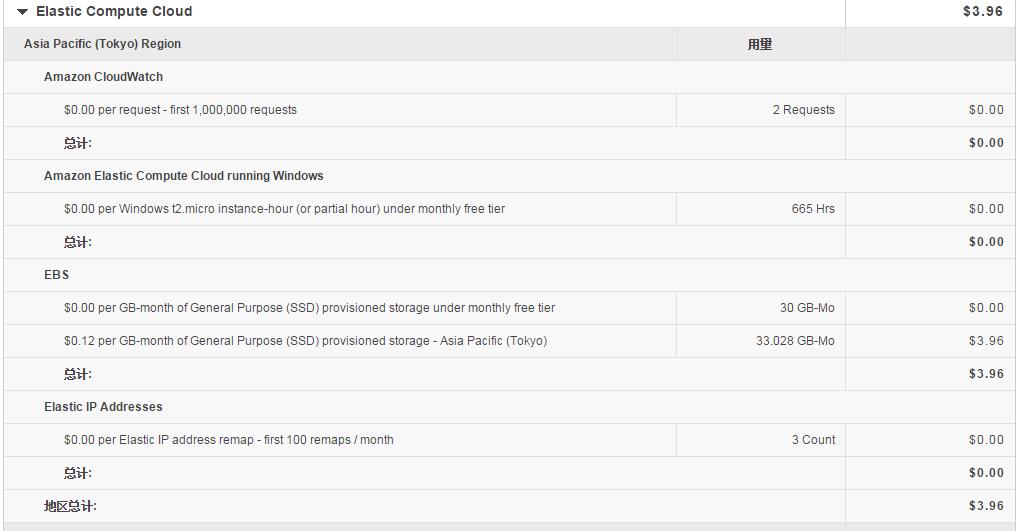Click the $3.96 total in the header row
This screenshot has width=1019, height=531.
click(982, 12)
